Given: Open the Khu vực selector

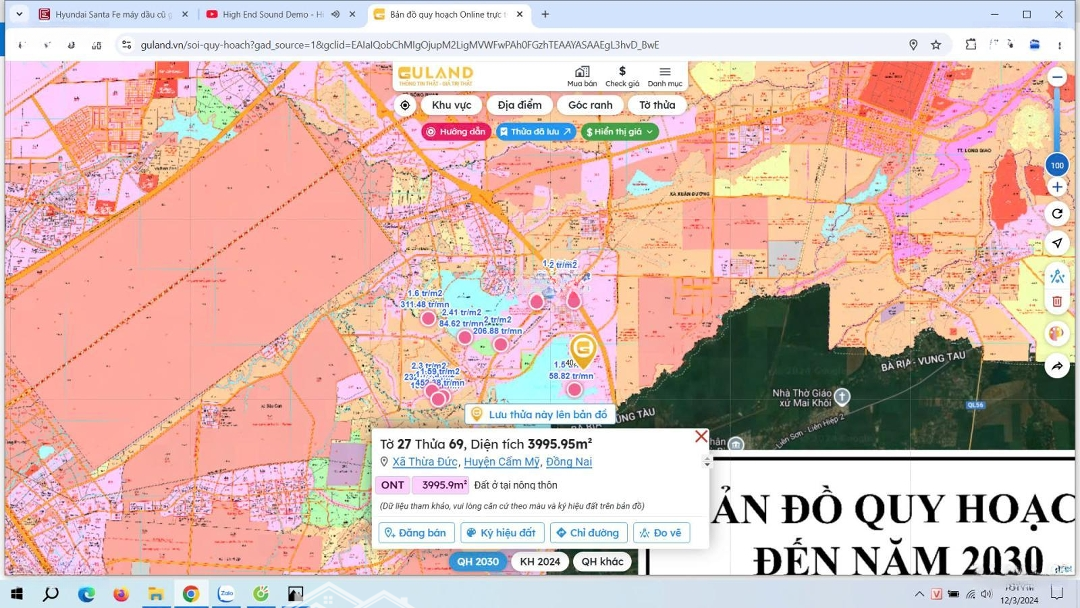Looking at the screenshot, I should click(451, 105).
